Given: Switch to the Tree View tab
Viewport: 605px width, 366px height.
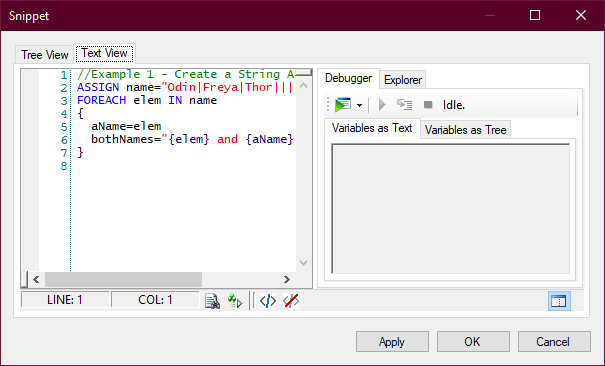Looking at the screenshot, I should 44,55.
